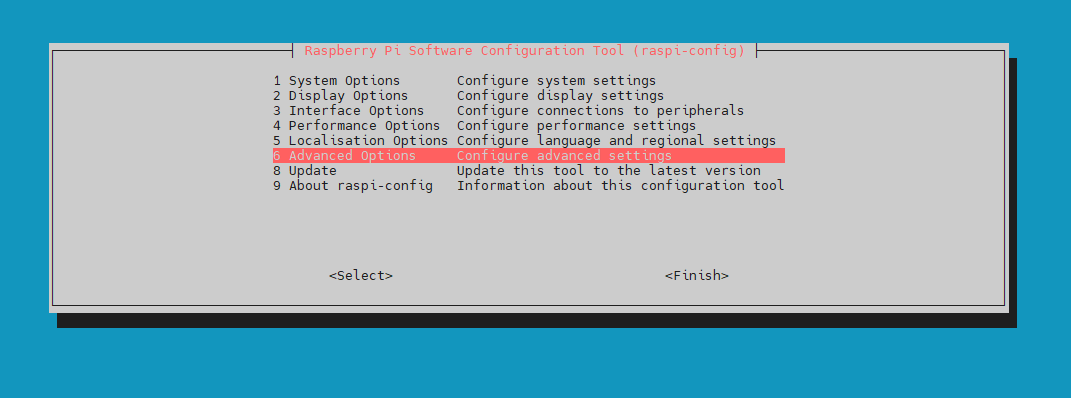Select the System Options menu entry
This screenshot has height=398, width=1071.
[x=529, y=81]
